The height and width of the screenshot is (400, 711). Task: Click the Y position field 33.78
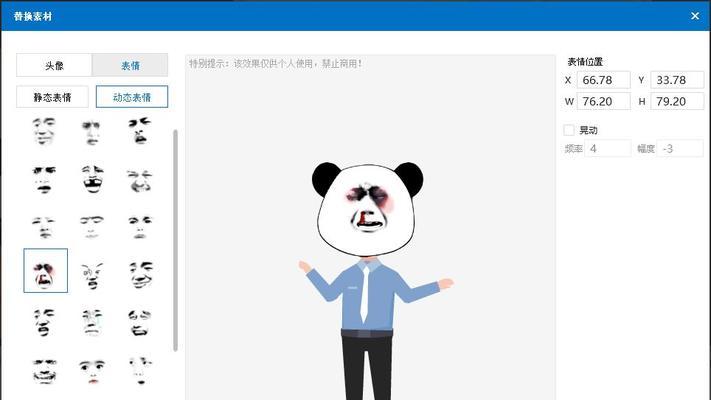tap(677, 80)
